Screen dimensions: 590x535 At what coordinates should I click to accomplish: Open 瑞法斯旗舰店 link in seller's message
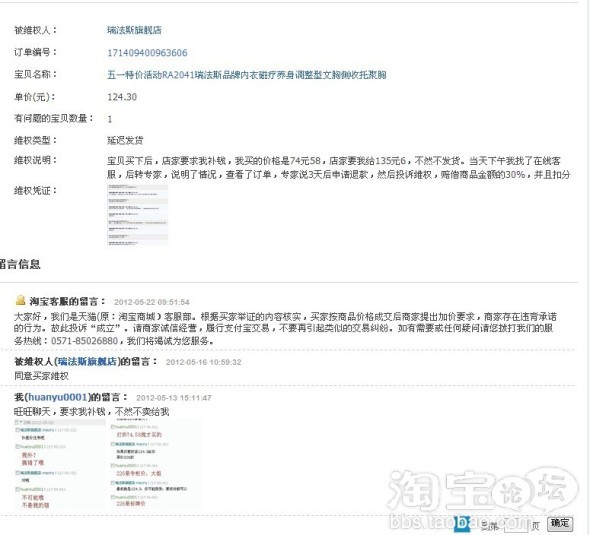(87, 362)
